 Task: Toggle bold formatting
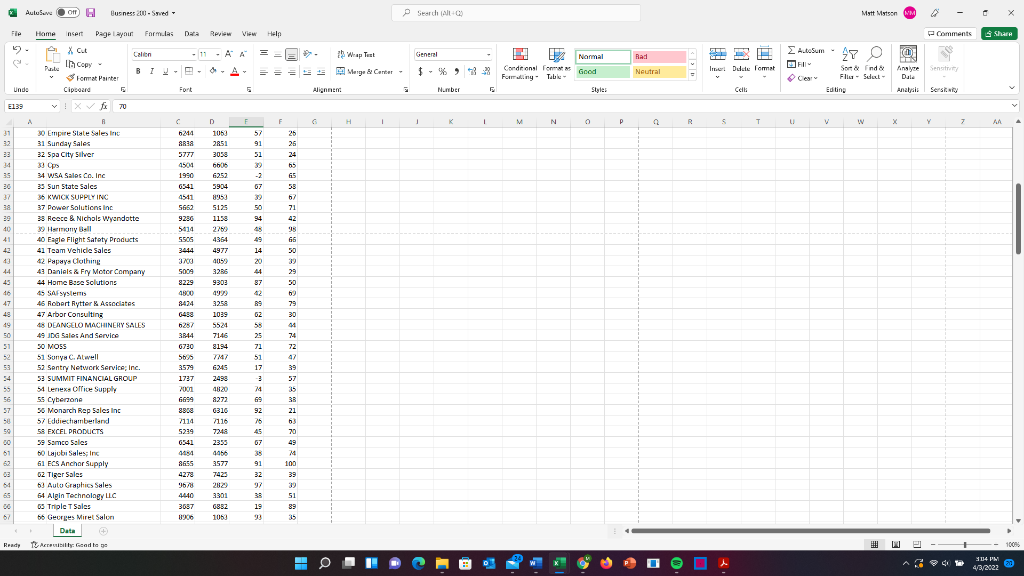pos(136,73)
